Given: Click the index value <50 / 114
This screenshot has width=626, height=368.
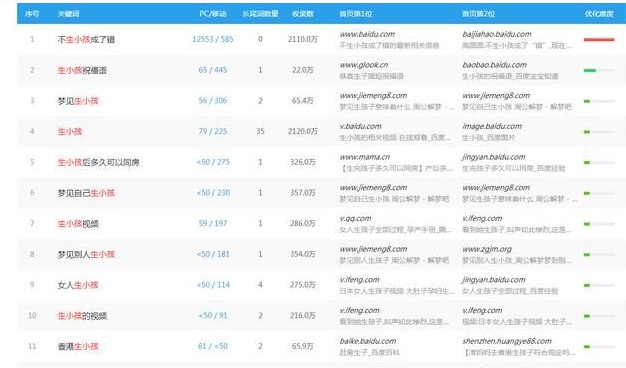Looking at the screenshot, I should [x=213, y=285].
